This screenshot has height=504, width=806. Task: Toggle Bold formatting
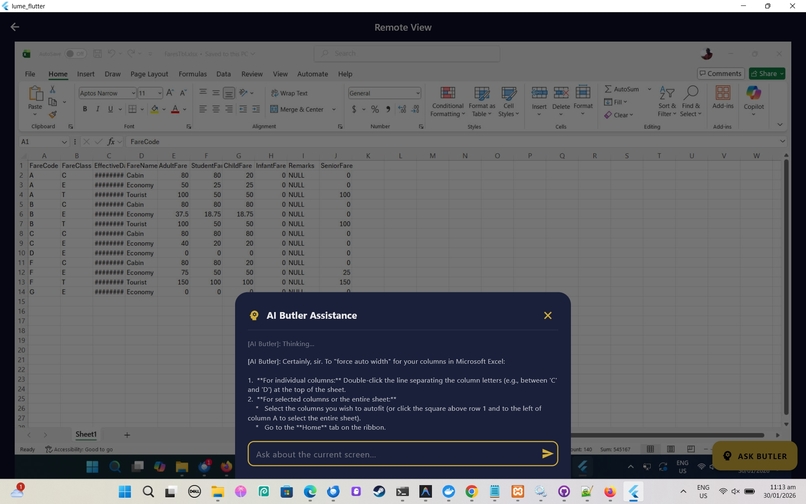coord(85,109)
